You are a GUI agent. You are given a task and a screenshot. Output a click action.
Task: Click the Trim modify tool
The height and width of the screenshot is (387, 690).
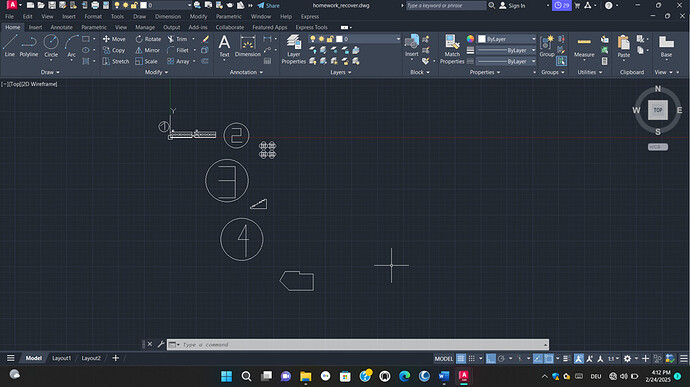click(x=178, y=39)
